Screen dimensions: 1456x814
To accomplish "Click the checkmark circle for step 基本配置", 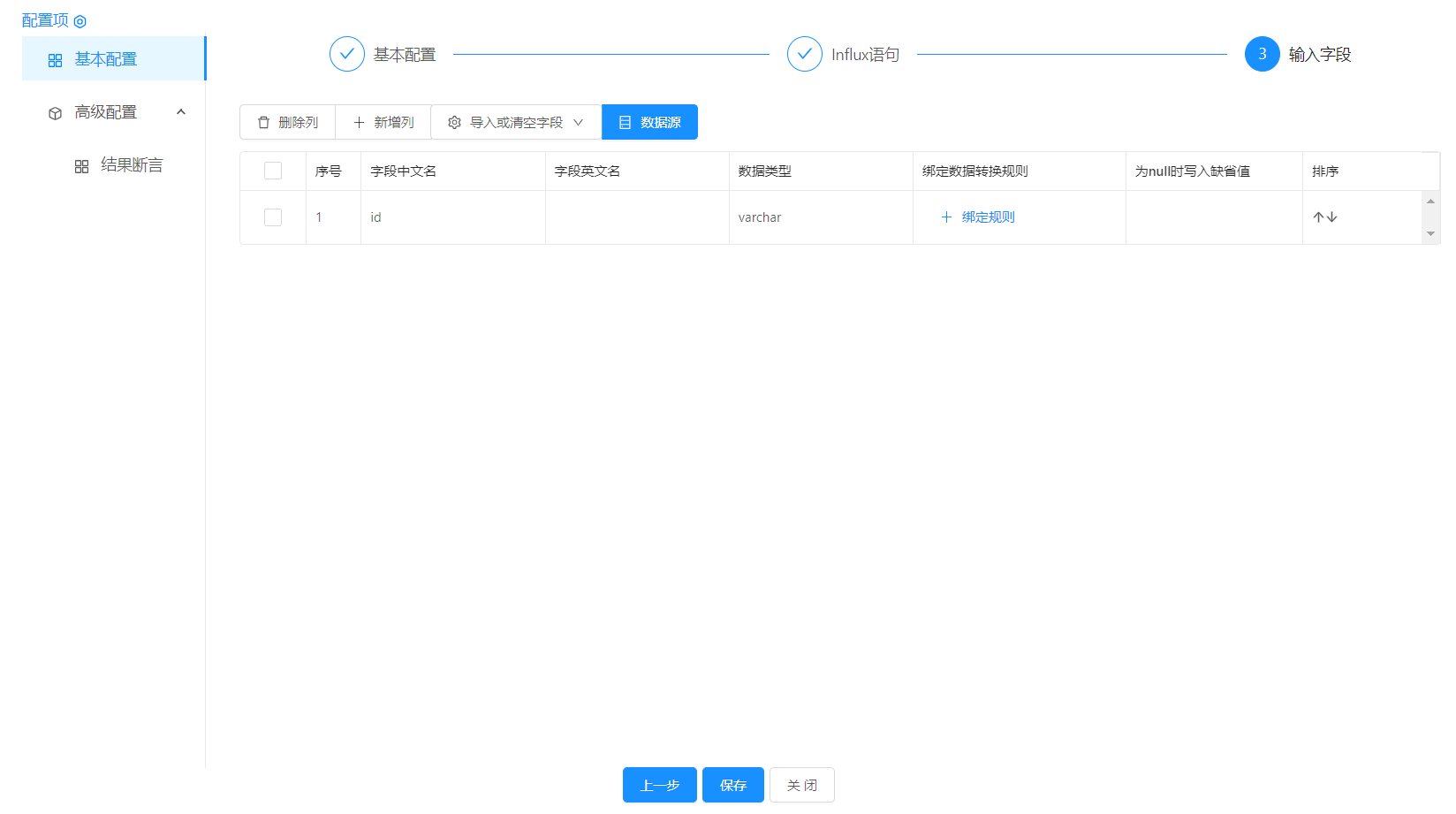I will 347,54.
